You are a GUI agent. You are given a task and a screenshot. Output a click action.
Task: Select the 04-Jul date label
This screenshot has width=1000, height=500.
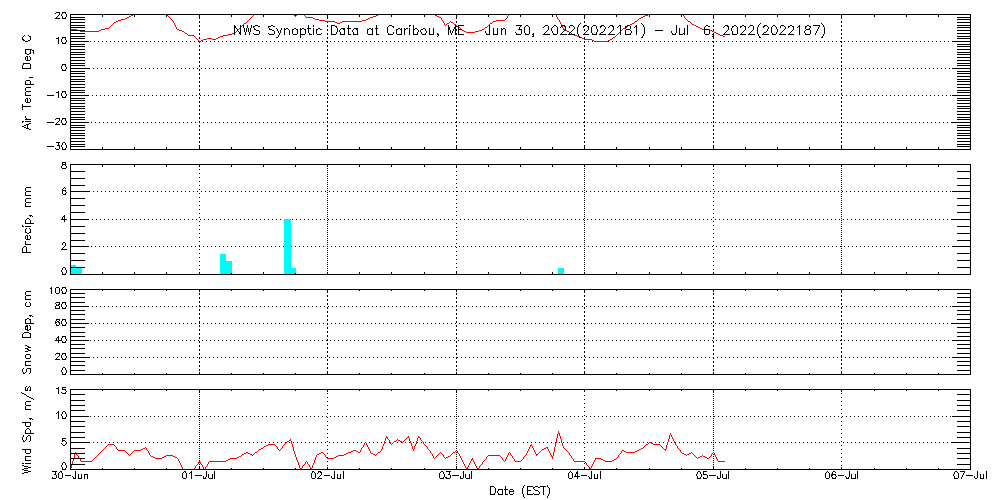click(x=585, y=478)
